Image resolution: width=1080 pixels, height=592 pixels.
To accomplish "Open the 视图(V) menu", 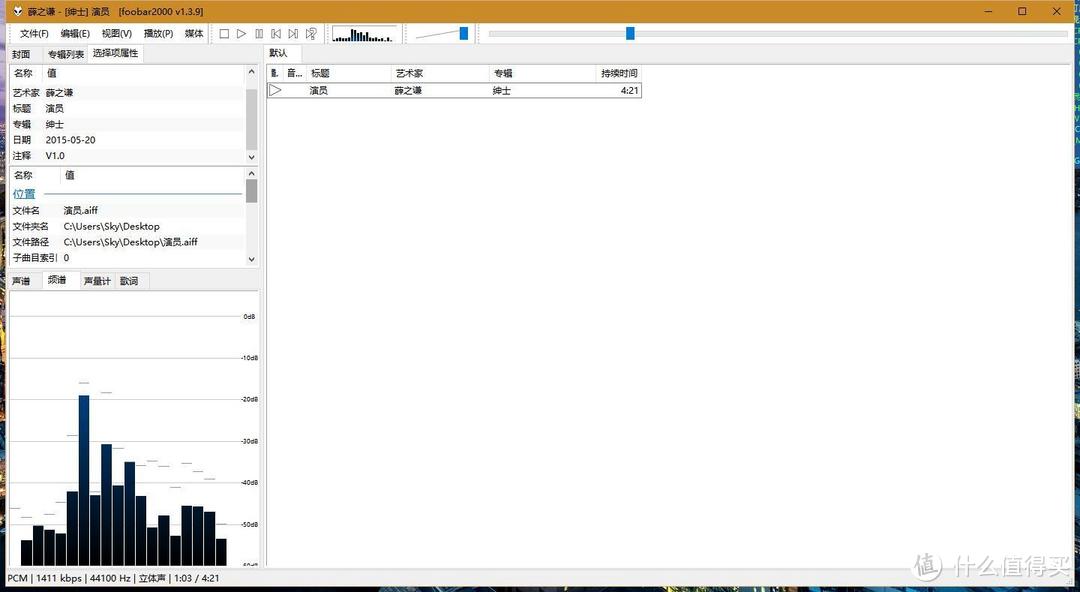I will (116, 33).
